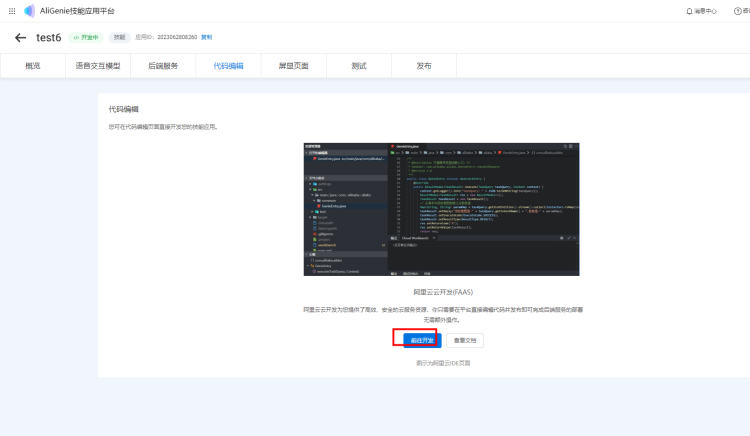Click the 技能 tag label
The image size is (750, 436).
pos(118,37)
